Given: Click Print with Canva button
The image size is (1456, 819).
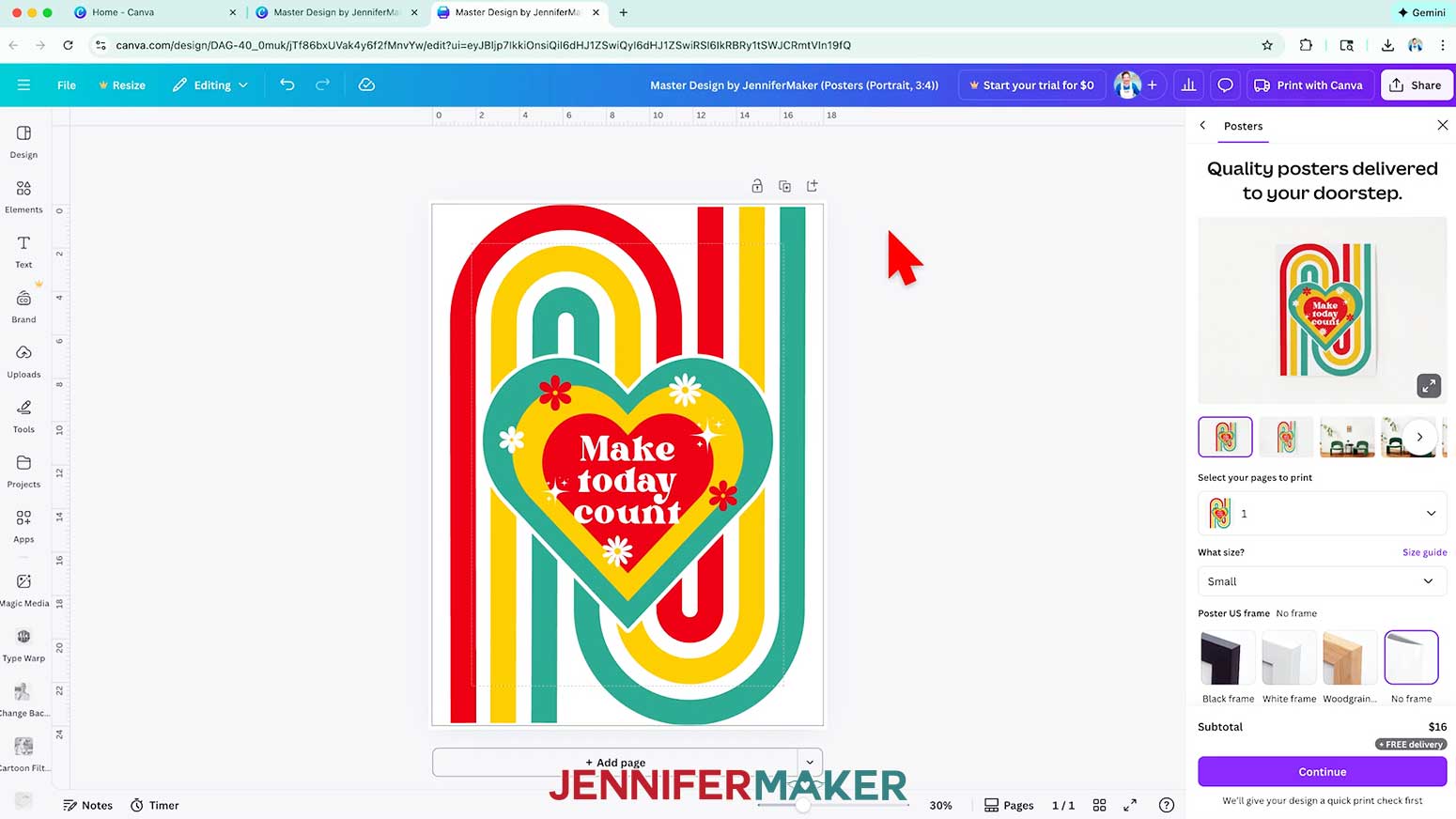Looking at the screenshot, I should 1309,85.
